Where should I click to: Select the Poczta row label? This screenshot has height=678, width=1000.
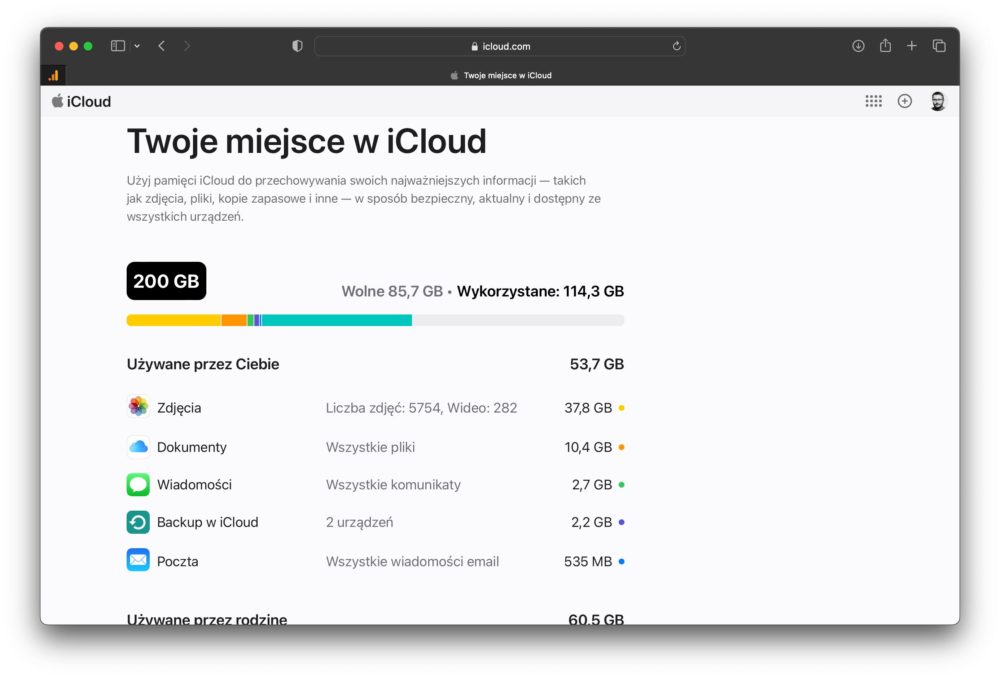point(178,562)
